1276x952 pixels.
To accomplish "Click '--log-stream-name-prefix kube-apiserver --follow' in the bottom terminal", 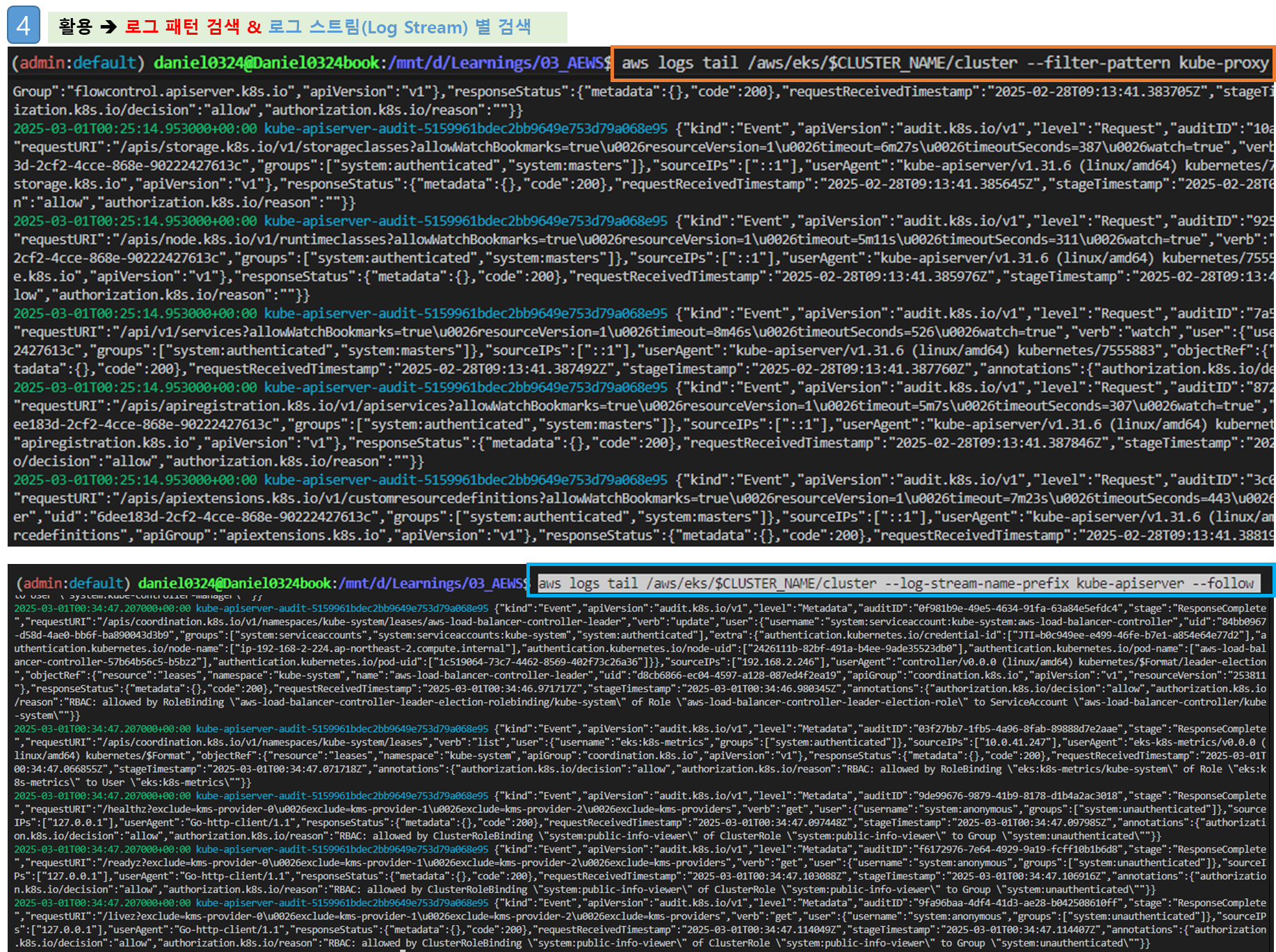I will pyautogui.click(x=1070, y=583).
